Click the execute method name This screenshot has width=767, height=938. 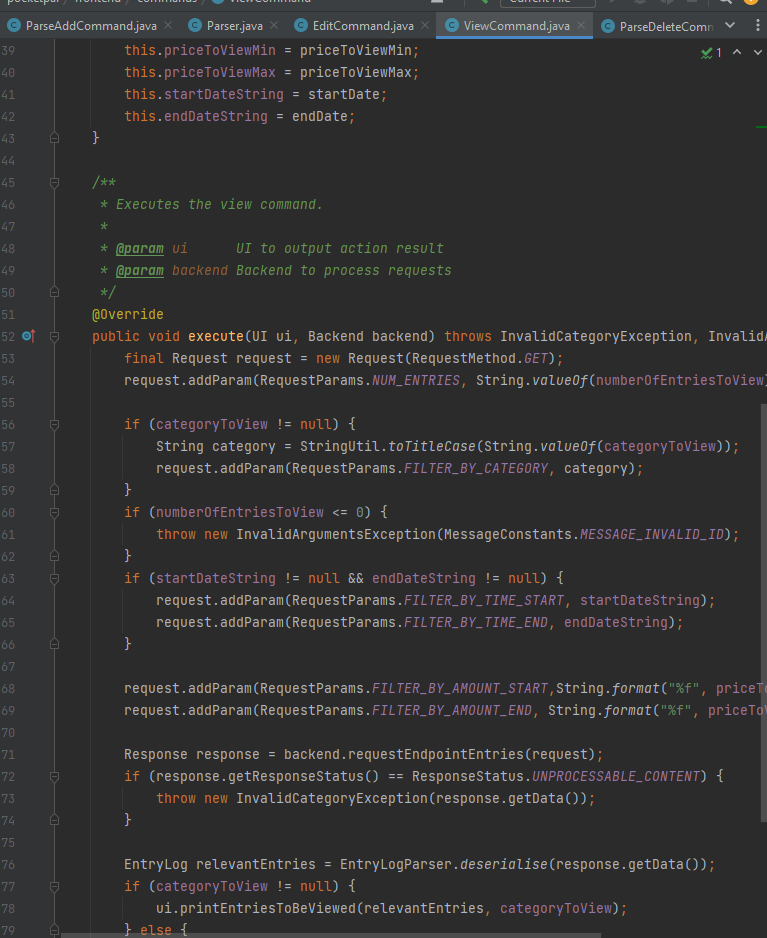(216, 336)
